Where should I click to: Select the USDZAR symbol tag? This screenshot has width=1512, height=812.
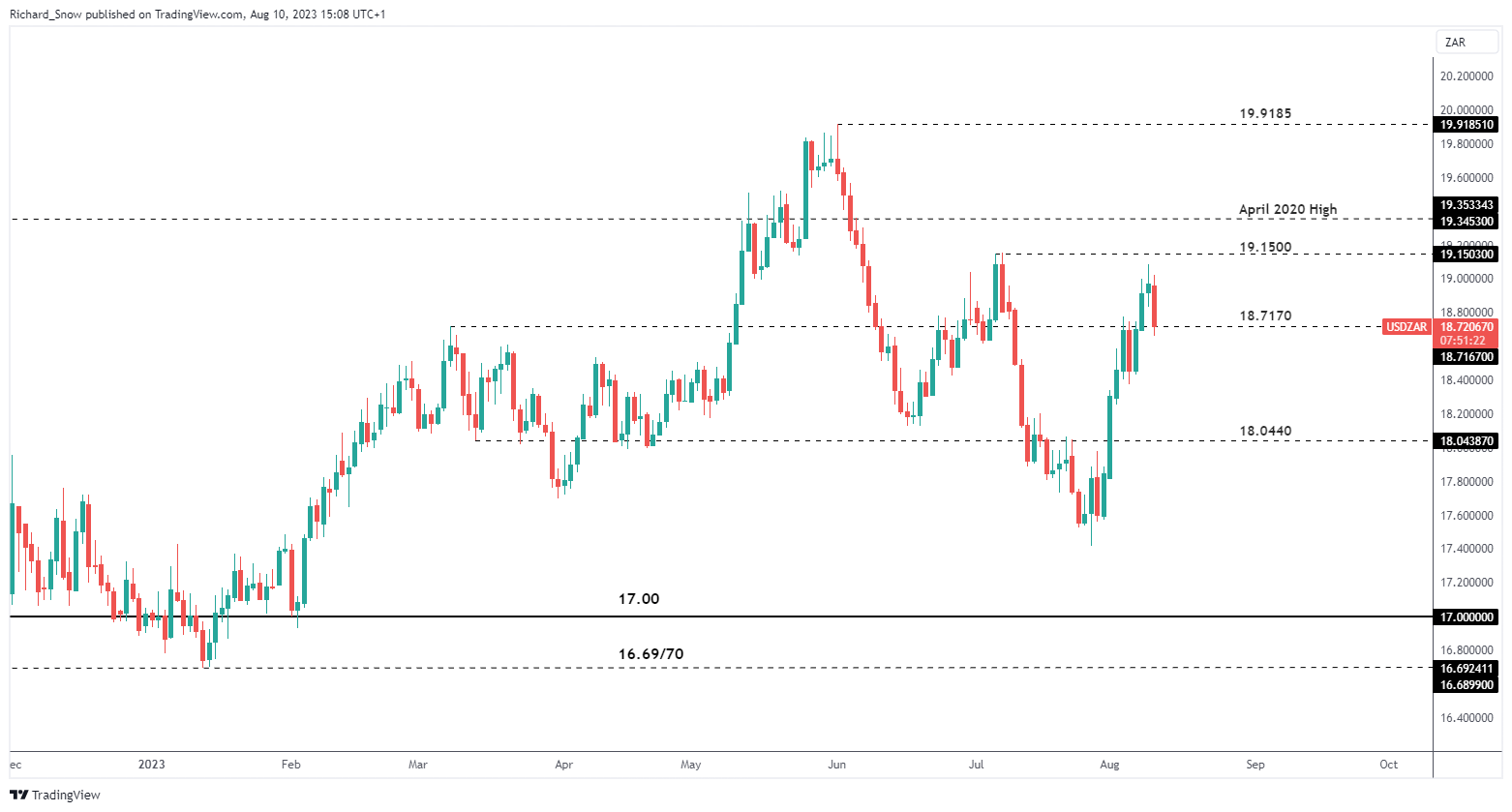1406,327
